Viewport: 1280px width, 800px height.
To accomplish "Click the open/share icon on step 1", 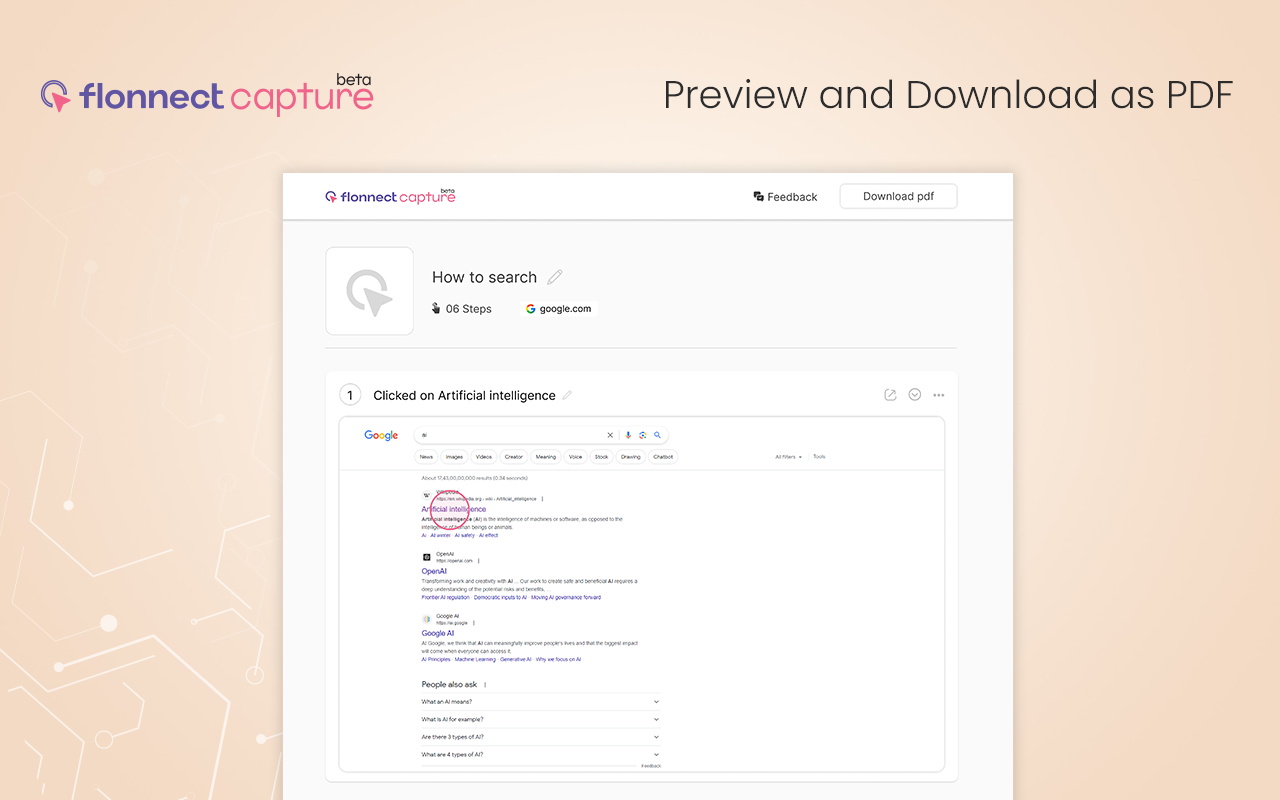I will pos(890,395).
